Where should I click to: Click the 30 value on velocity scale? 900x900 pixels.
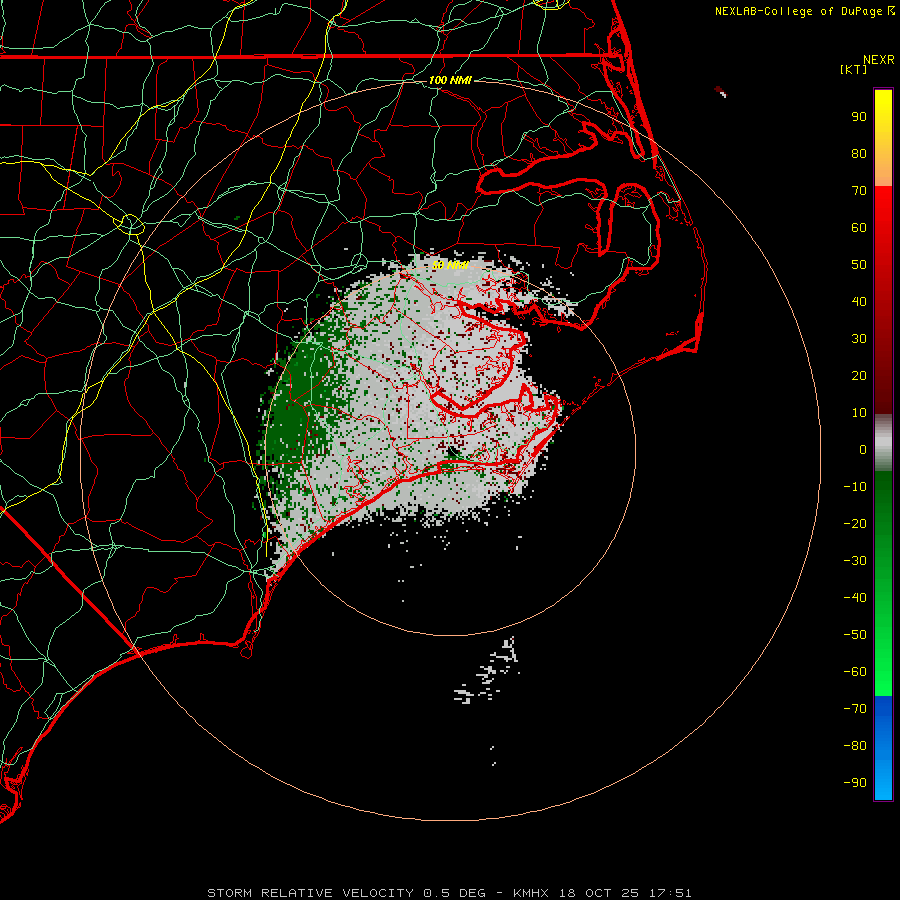[859, 339]
